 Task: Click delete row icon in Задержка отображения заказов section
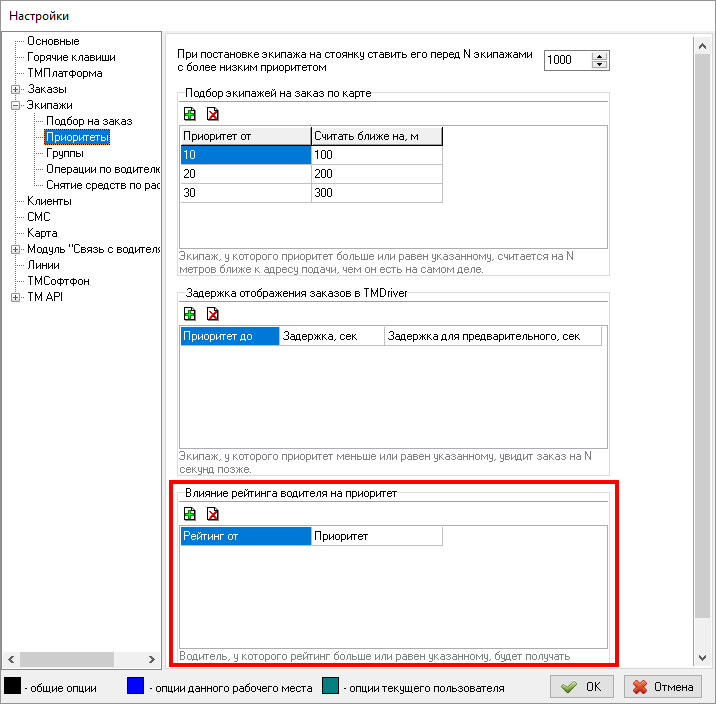pyautogui.click(x=212, y=314)
